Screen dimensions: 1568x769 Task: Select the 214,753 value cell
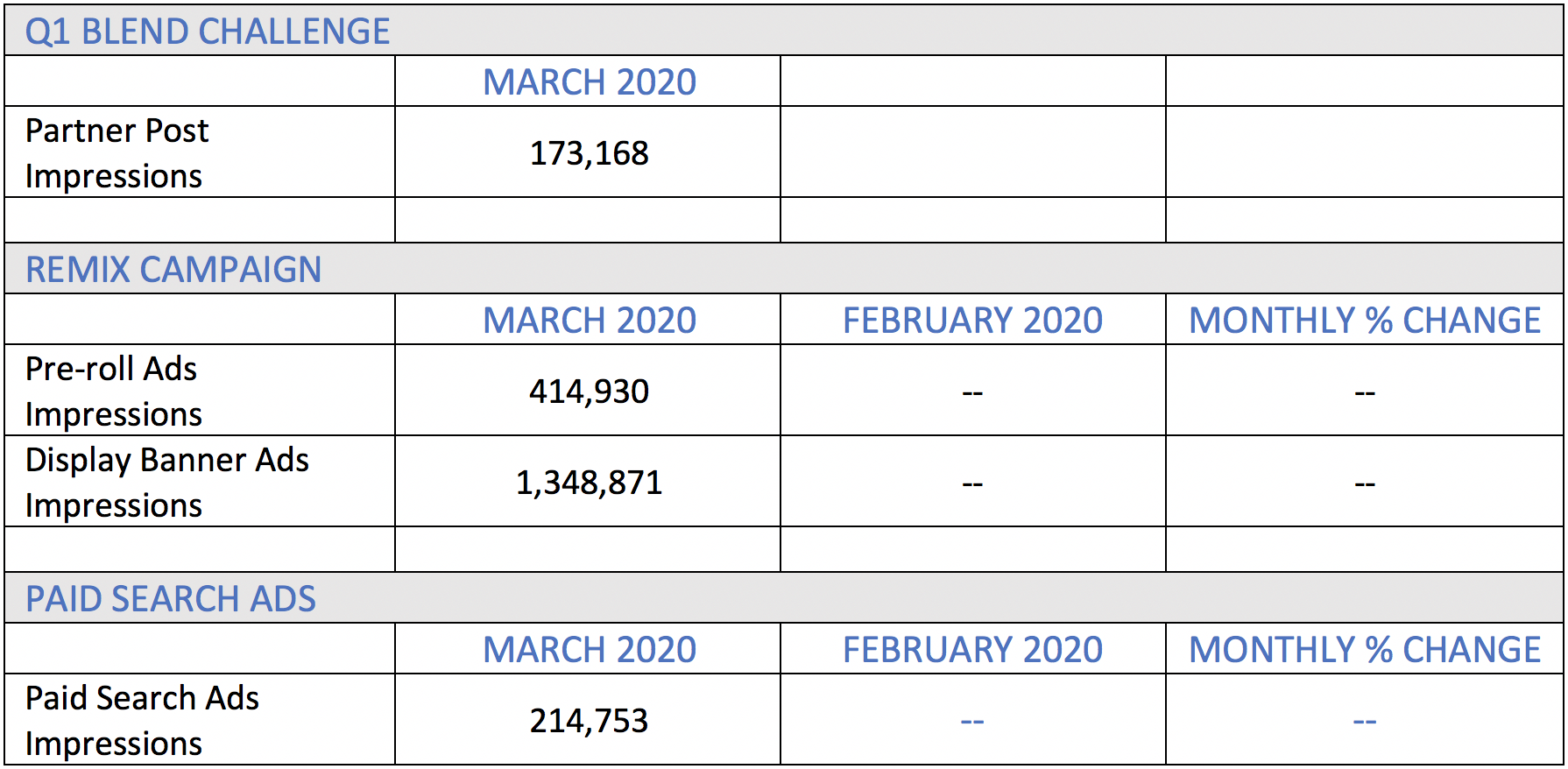pos(589,721)
